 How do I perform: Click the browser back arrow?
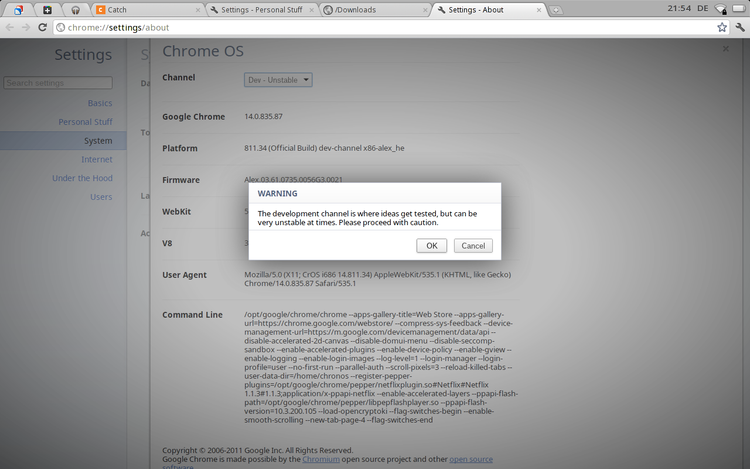(x=10, y=27)
